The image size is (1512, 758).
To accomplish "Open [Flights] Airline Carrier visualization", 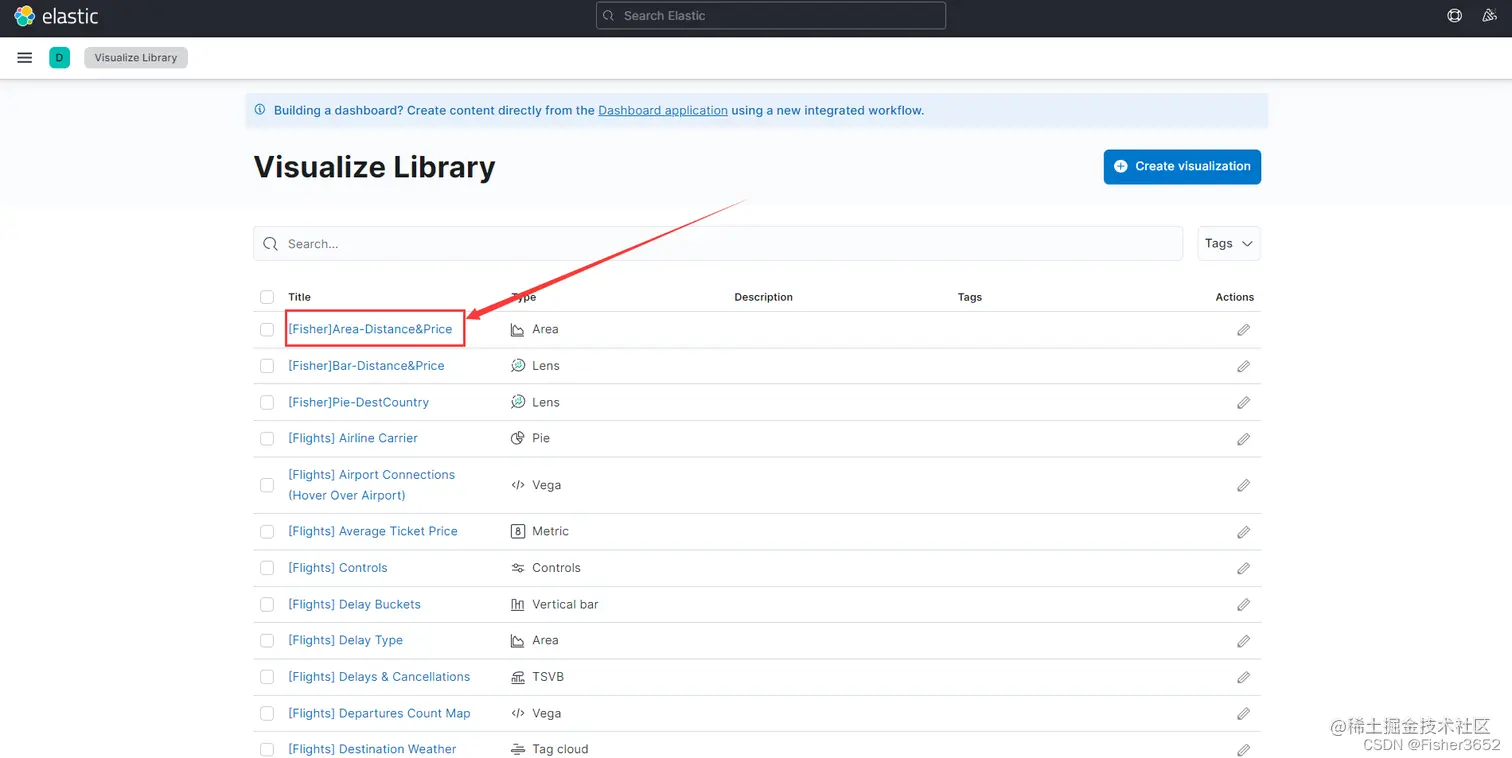I will pyautogui.click(x=353, y=438).
